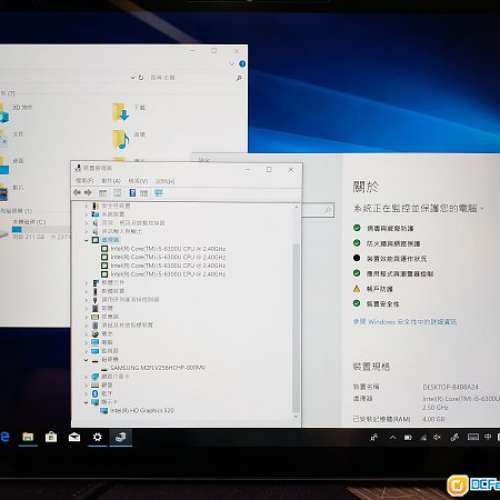
Task: Expand the 鍵盤 keyboards category
Action: (x=86, y=385)
